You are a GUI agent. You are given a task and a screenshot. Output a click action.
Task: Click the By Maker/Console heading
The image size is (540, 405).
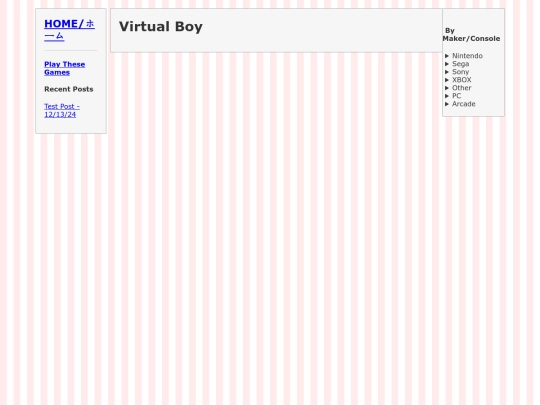click(x=471, y=34)
